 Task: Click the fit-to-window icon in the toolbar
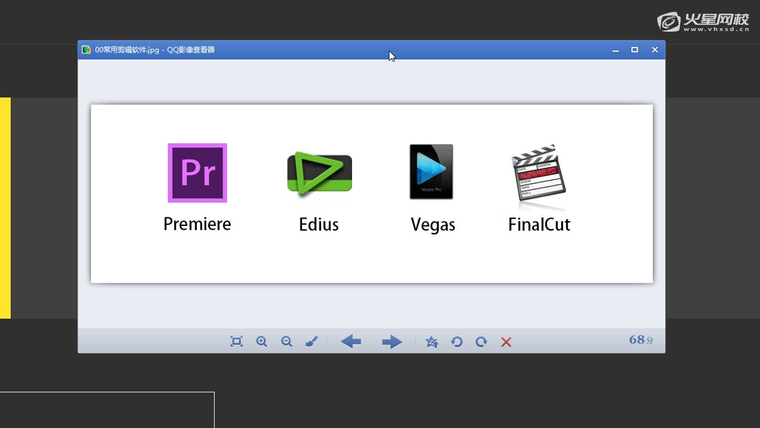(x=237, y=342)
